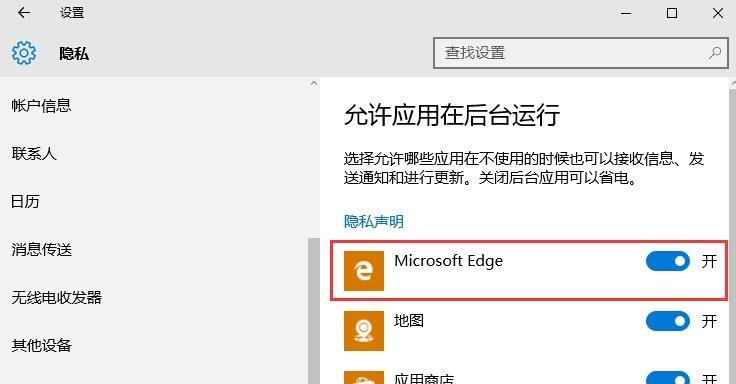
Task: Go back using the back arrow
Action: coord(23,13)
